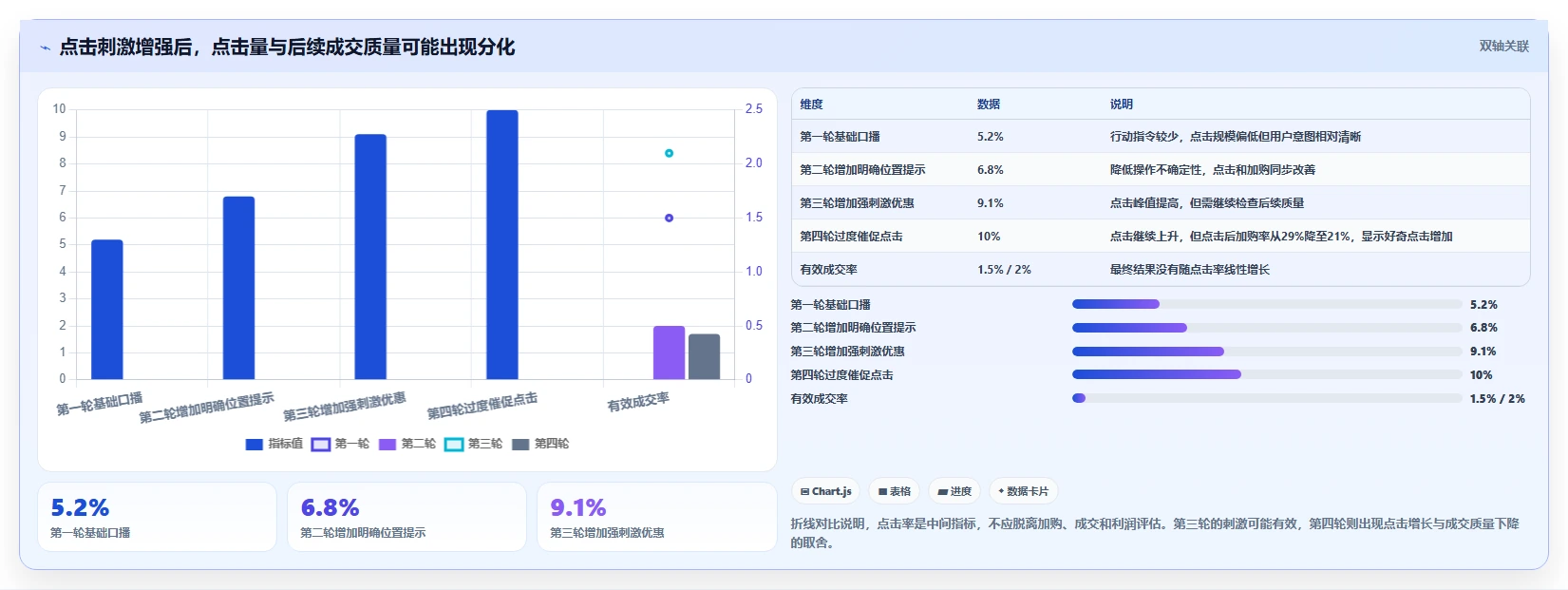Select table row 第三轮增加强刺激优惠
This screenshot has height=590, width=1568.
point(1161,202)
